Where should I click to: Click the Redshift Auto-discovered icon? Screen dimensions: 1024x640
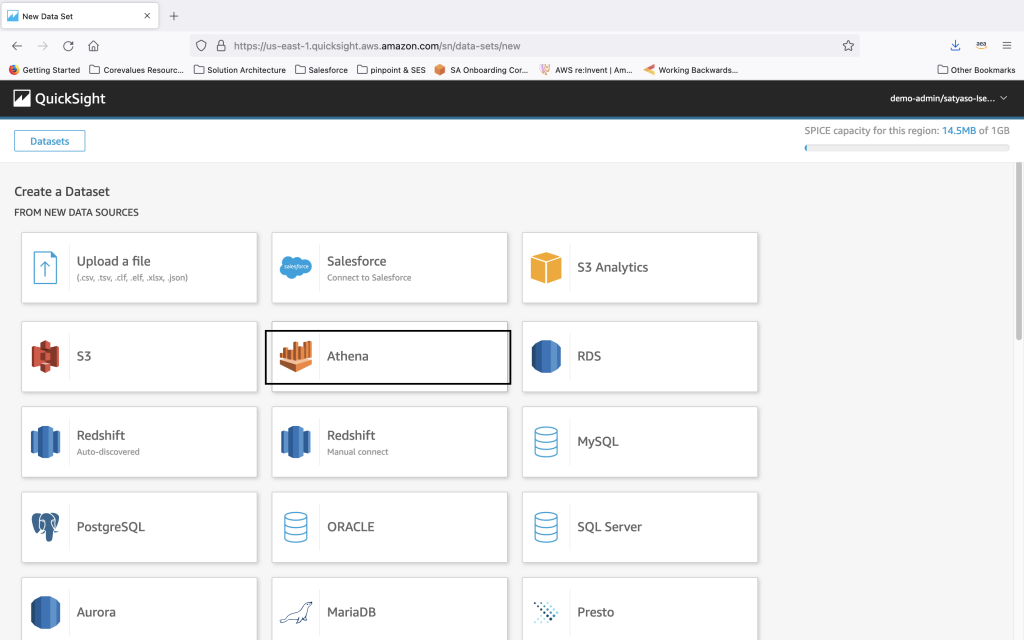click(x=45, y=442)
